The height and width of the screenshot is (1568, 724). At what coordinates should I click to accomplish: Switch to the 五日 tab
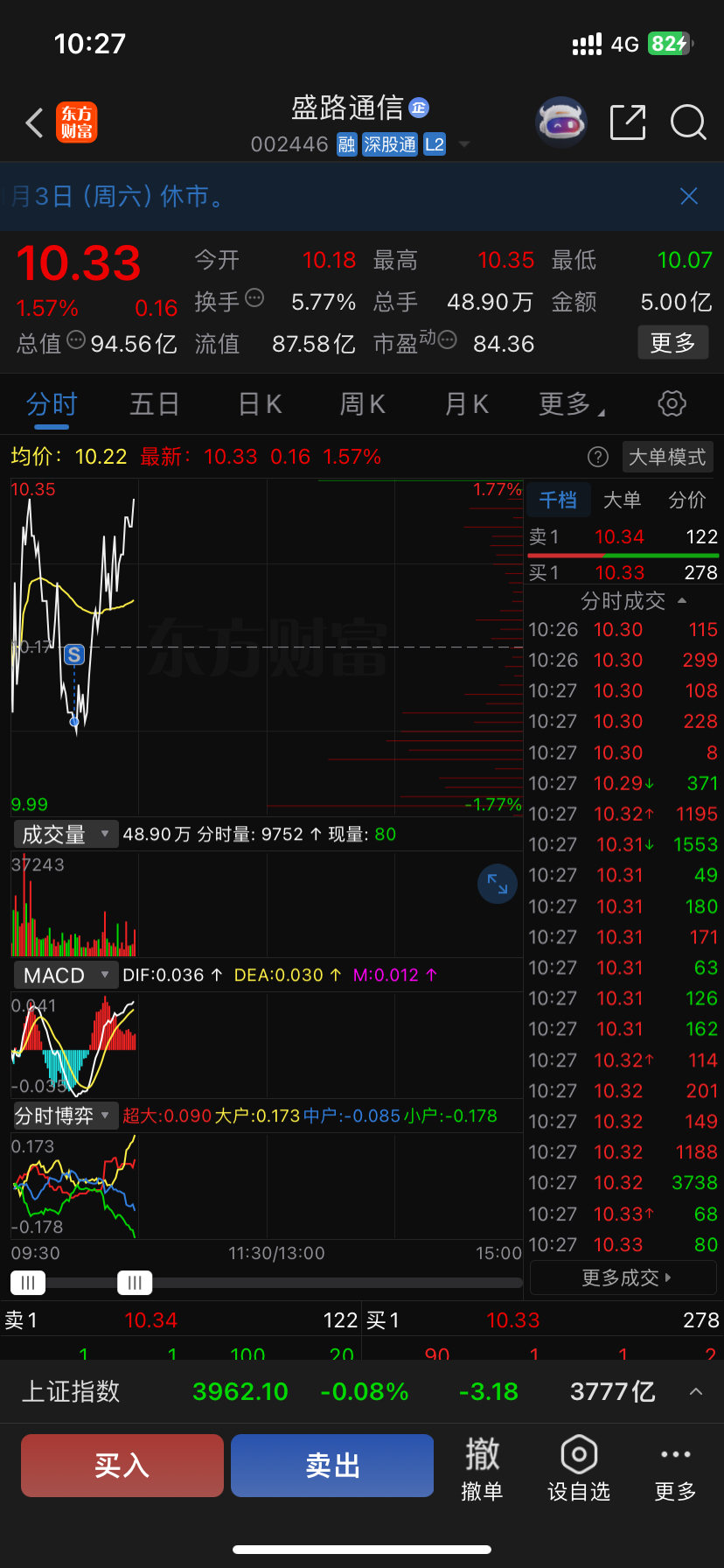point(155,404)
